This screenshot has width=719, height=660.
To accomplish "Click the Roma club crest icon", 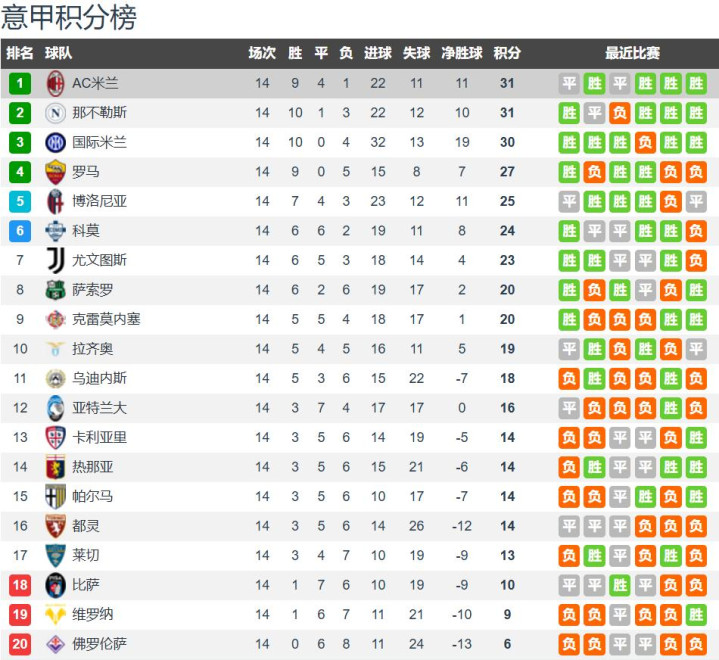I will (55, 172).
